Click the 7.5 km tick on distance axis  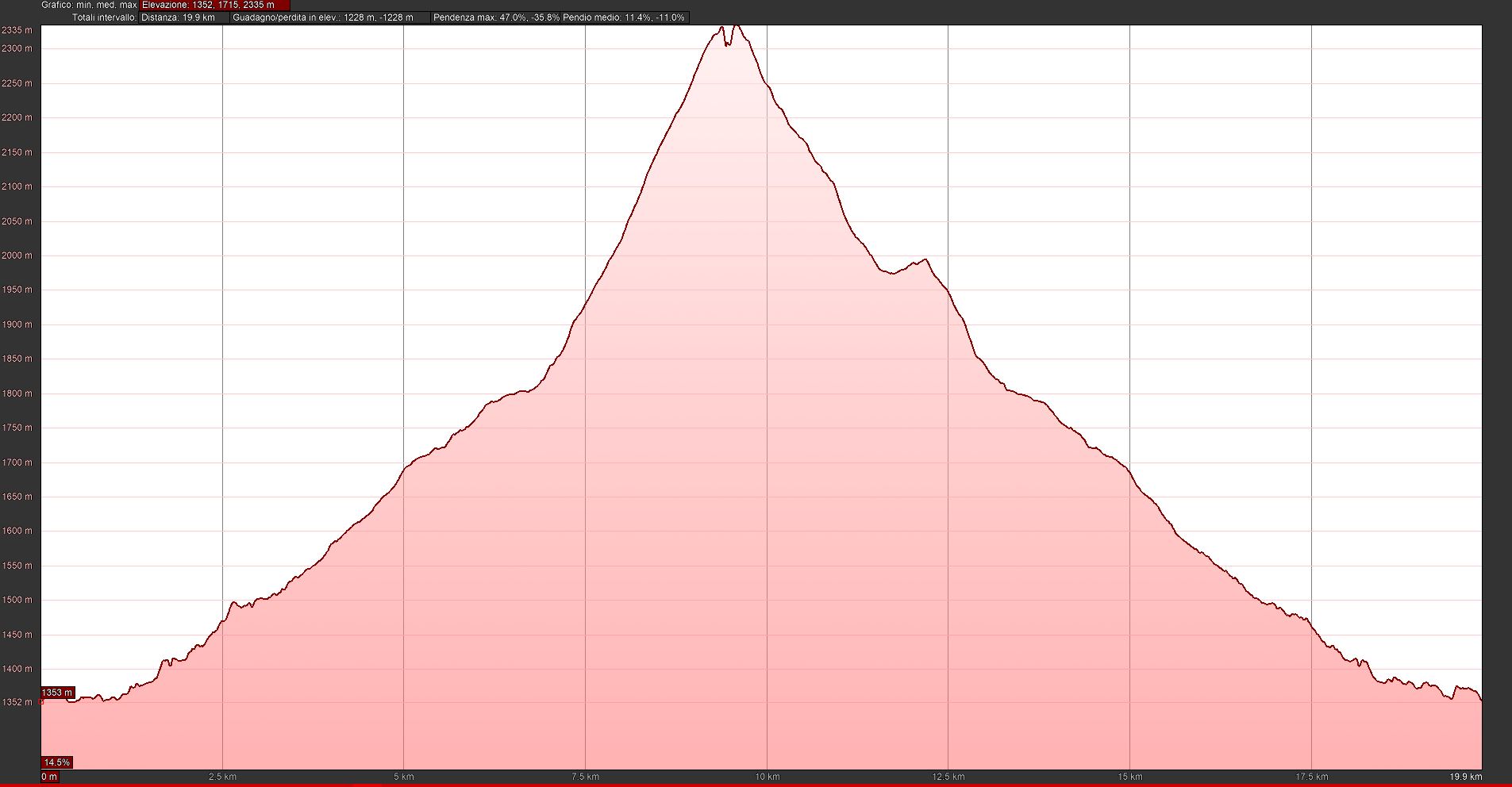pos(585,777)
